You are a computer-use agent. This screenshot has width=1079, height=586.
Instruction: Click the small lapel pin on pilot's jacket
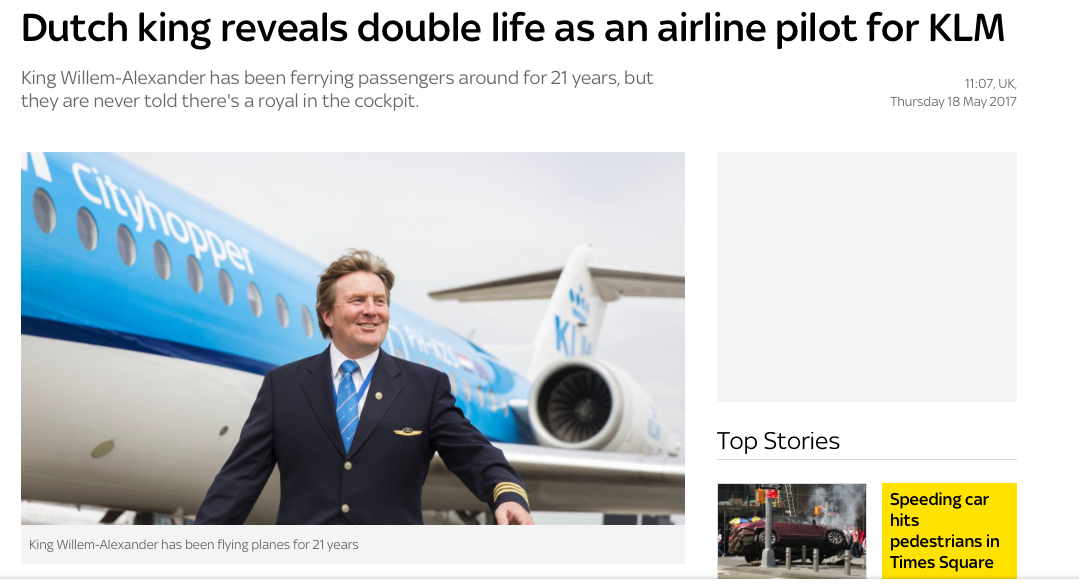point(379,396)
